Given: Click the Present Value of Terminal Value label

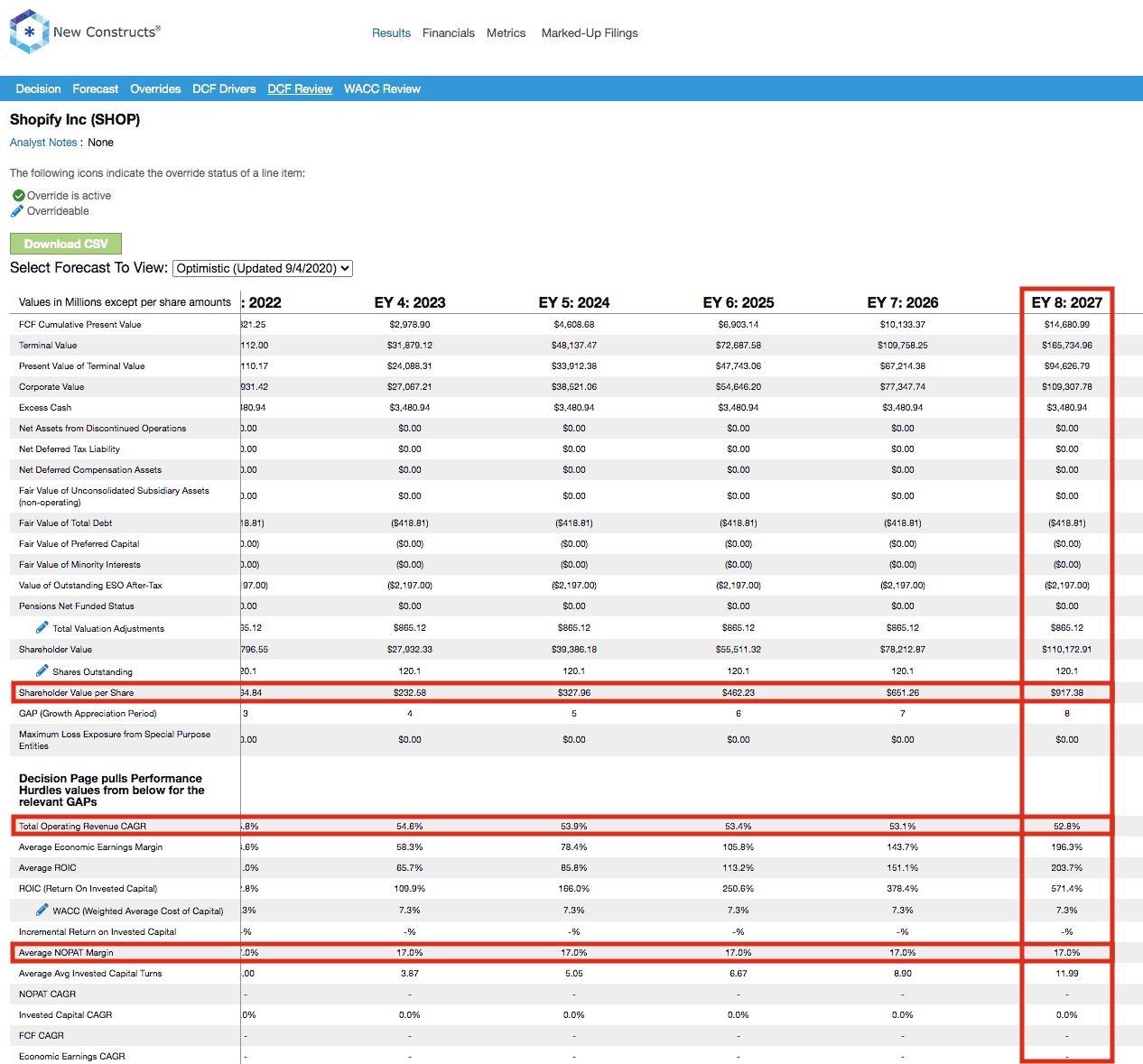Looking at the screenshot, I should click(82, 365).
